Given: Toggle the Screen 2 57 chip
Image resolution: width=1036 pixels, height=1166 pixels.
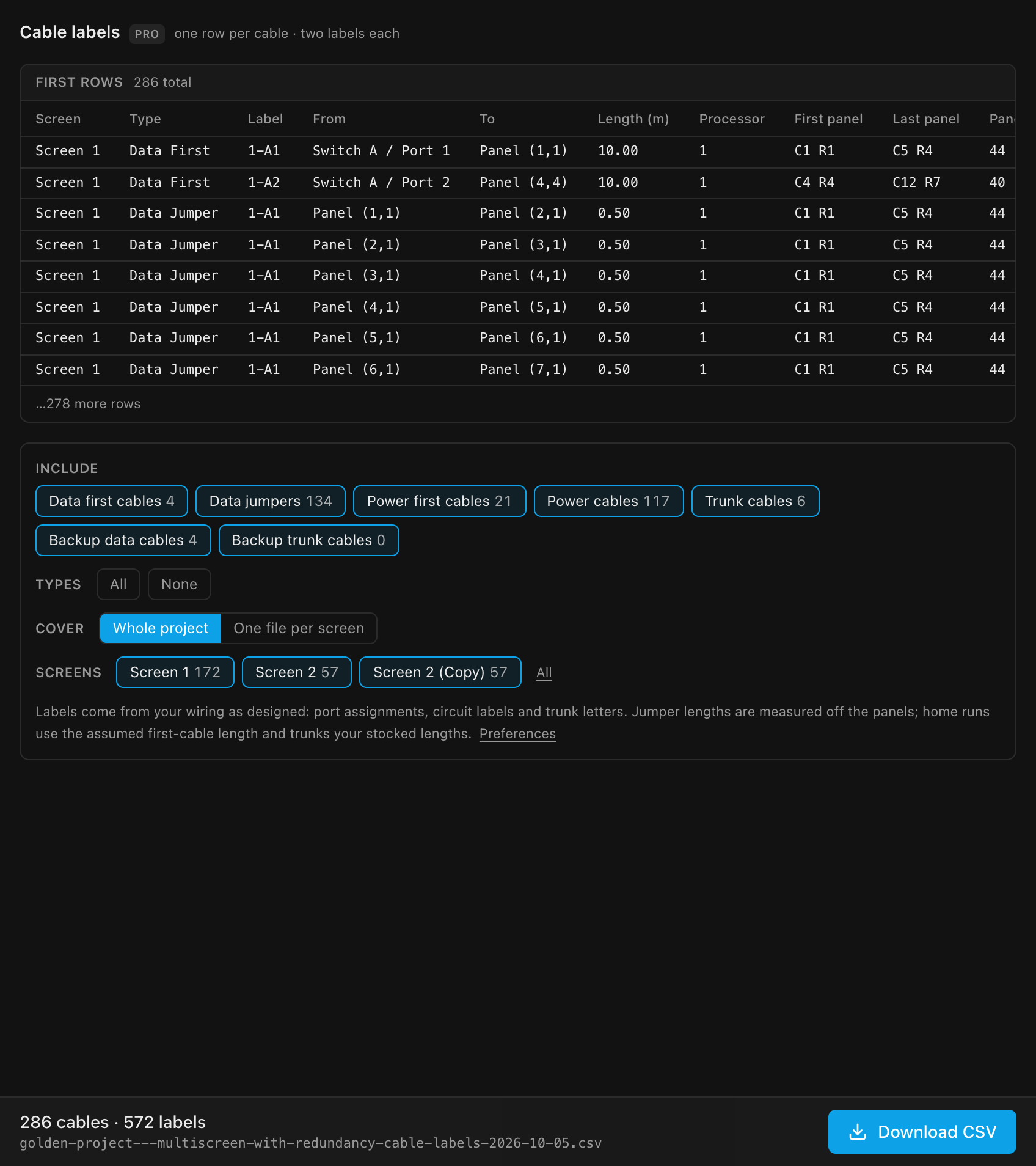Looking at the screenshot, I should [297, 672].
